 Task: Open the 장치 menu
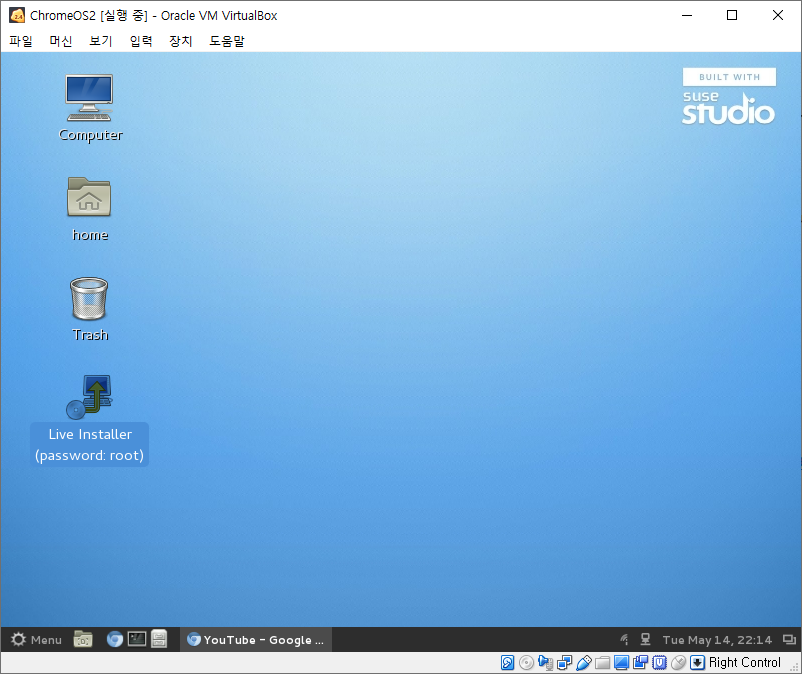click(181, 41)
